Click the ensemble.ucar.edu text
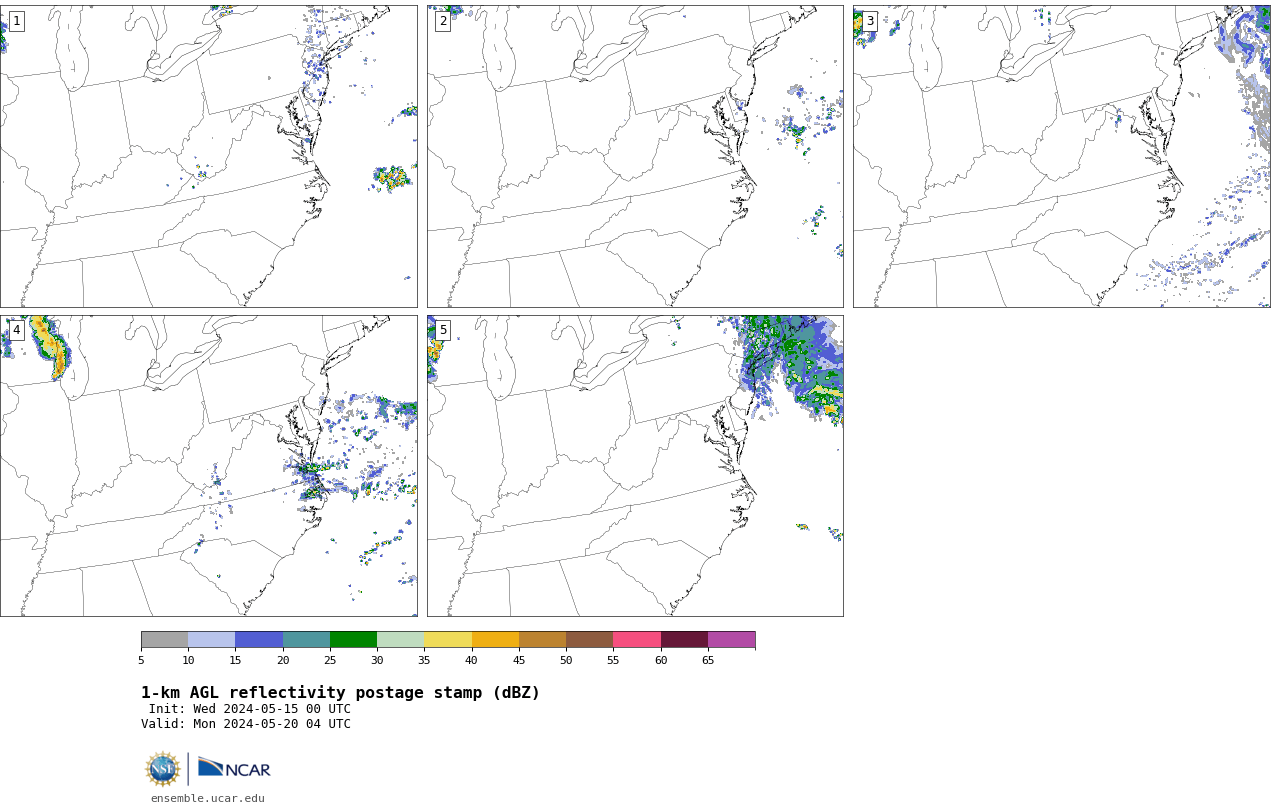Viewport: 1280px width, 809px height. coord(208,798)
